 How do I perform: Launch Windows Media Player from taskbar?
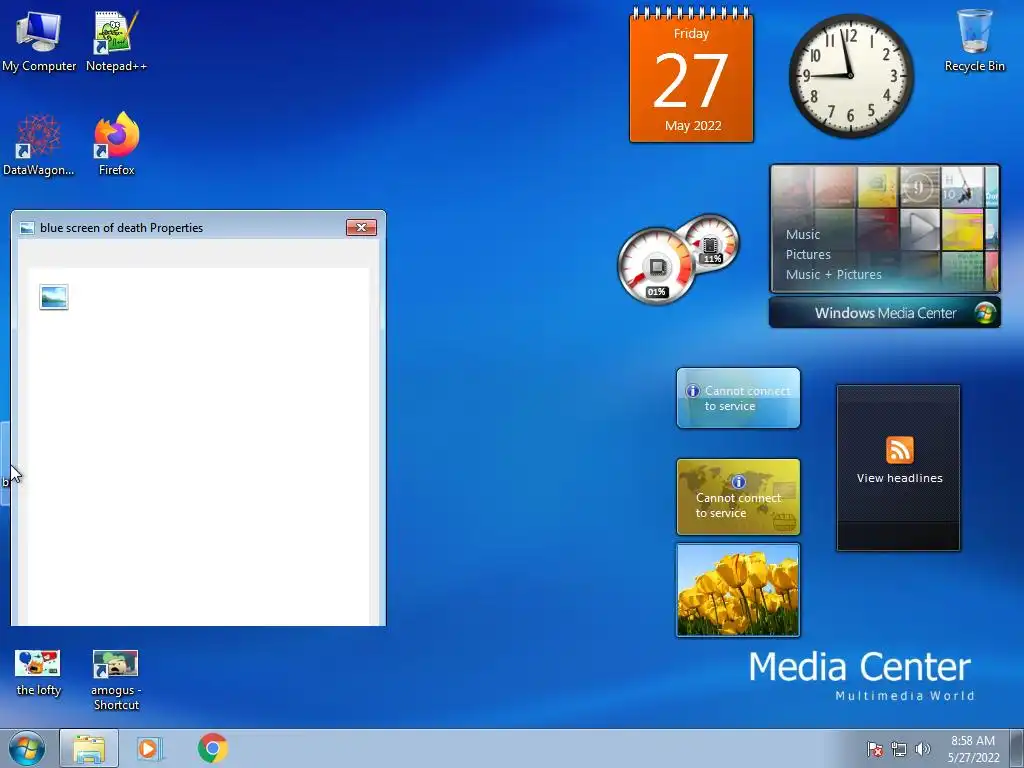point(150,748)
